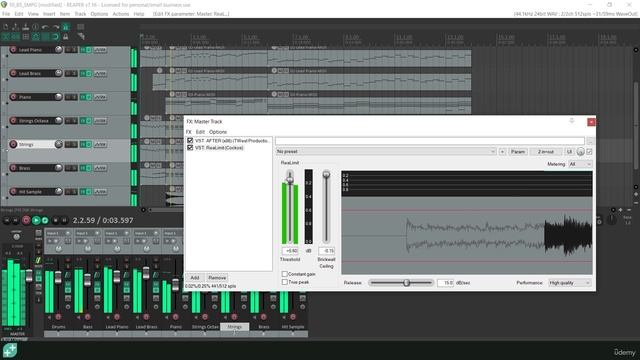640x360 pixels.
Task: Toggle the auto-crossfade toolbar icon
Action: coord(6,37)
